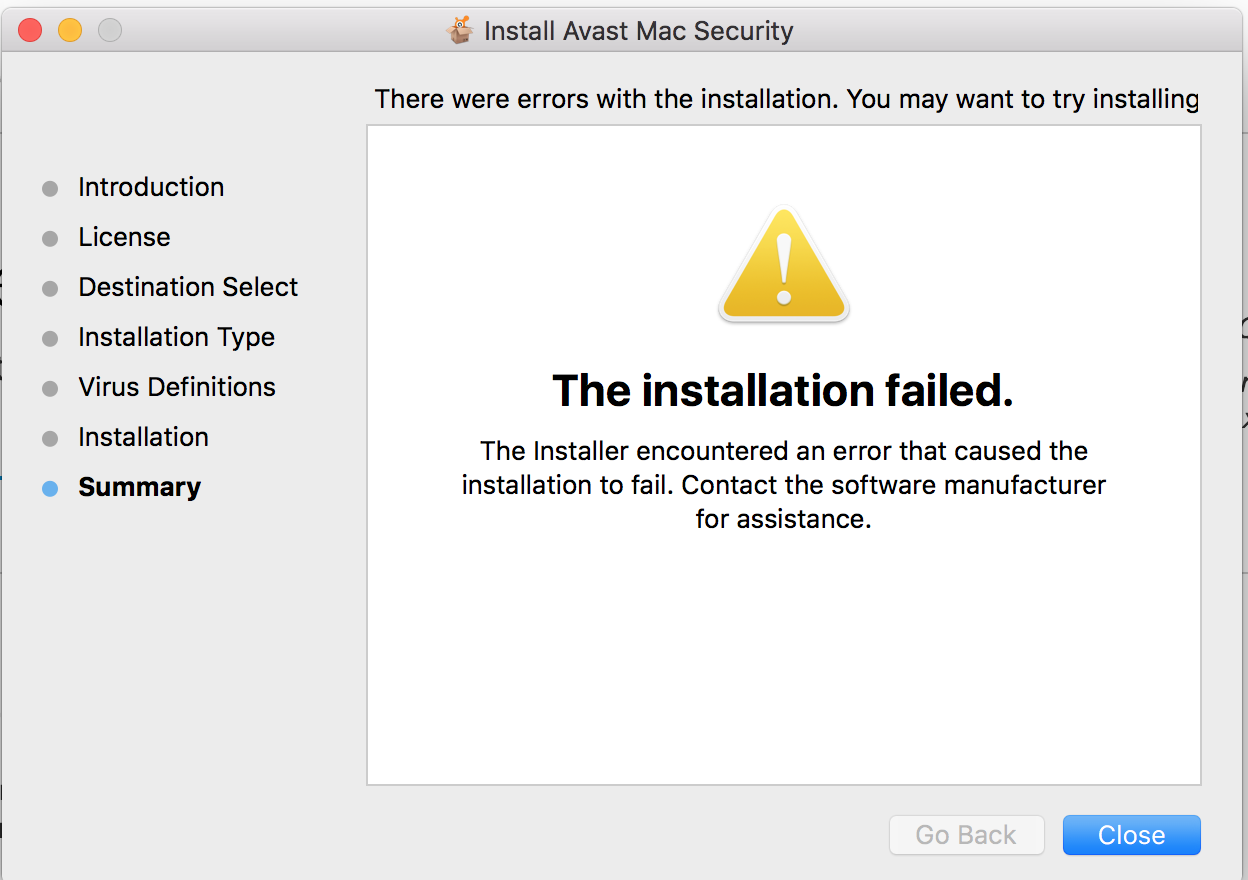Viewport: 1248px width, 880px height.
Task: Click the Avast installer package icon in title bar
Action: pyautogui.click(x=460, y=31)
